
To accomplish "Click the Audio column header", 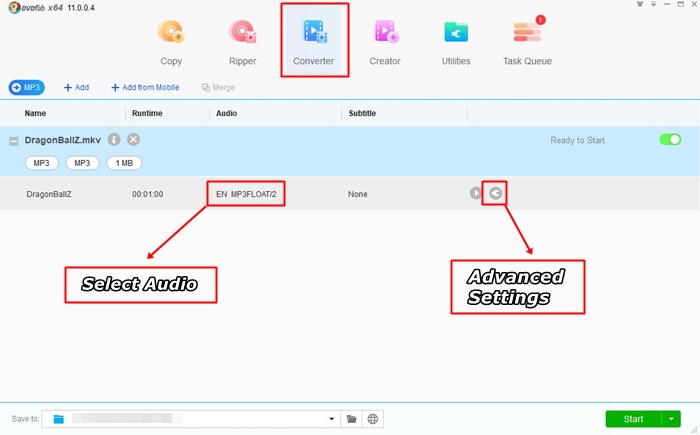I will click(x=226, y=113).
